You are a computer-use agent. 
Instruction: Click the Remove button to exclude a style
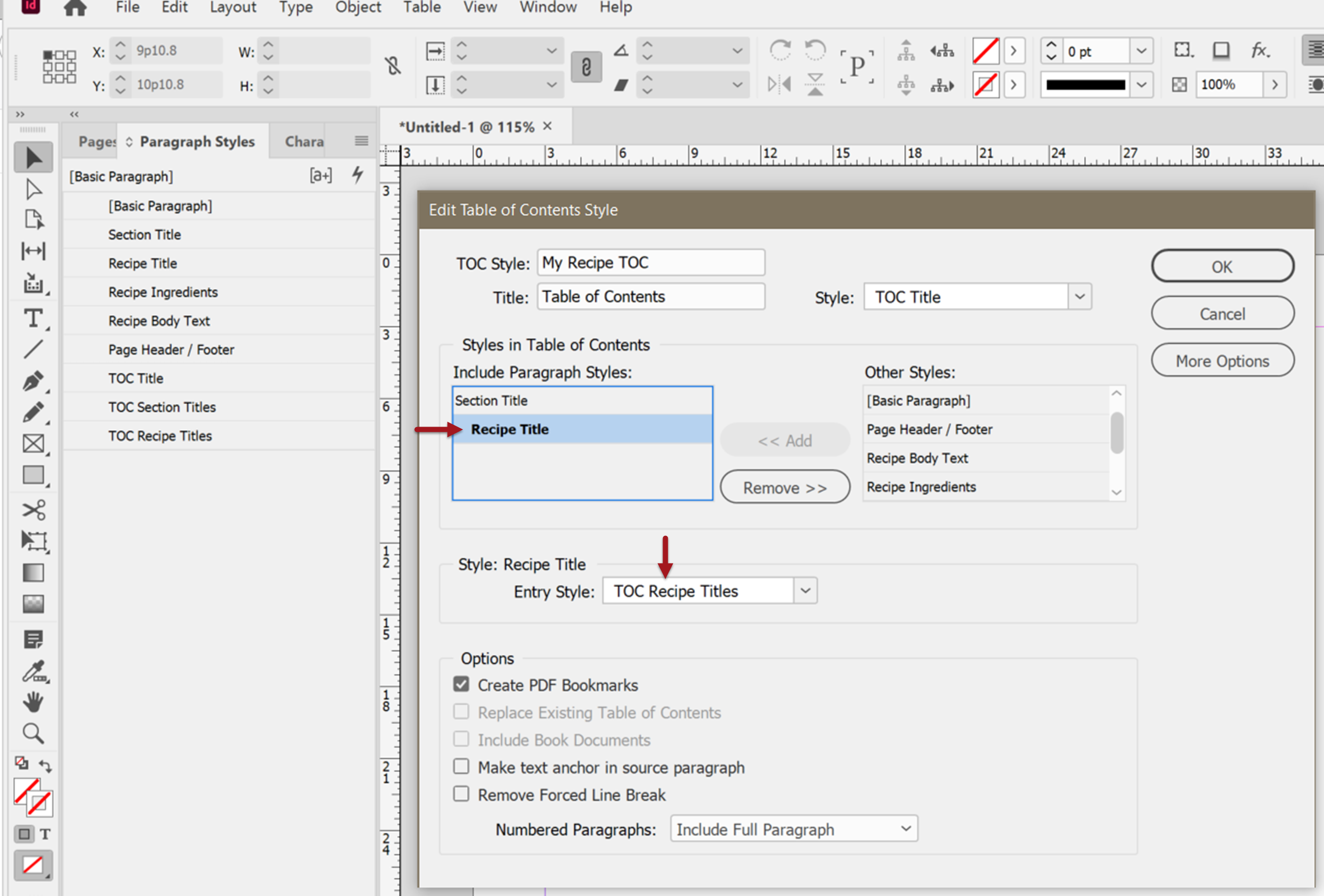click(x=785, y=487)
